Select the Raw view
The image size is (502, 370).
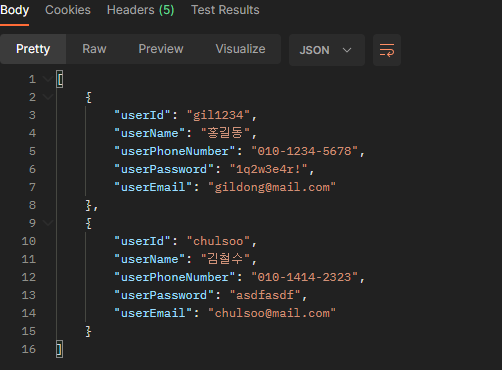point(94,49)
